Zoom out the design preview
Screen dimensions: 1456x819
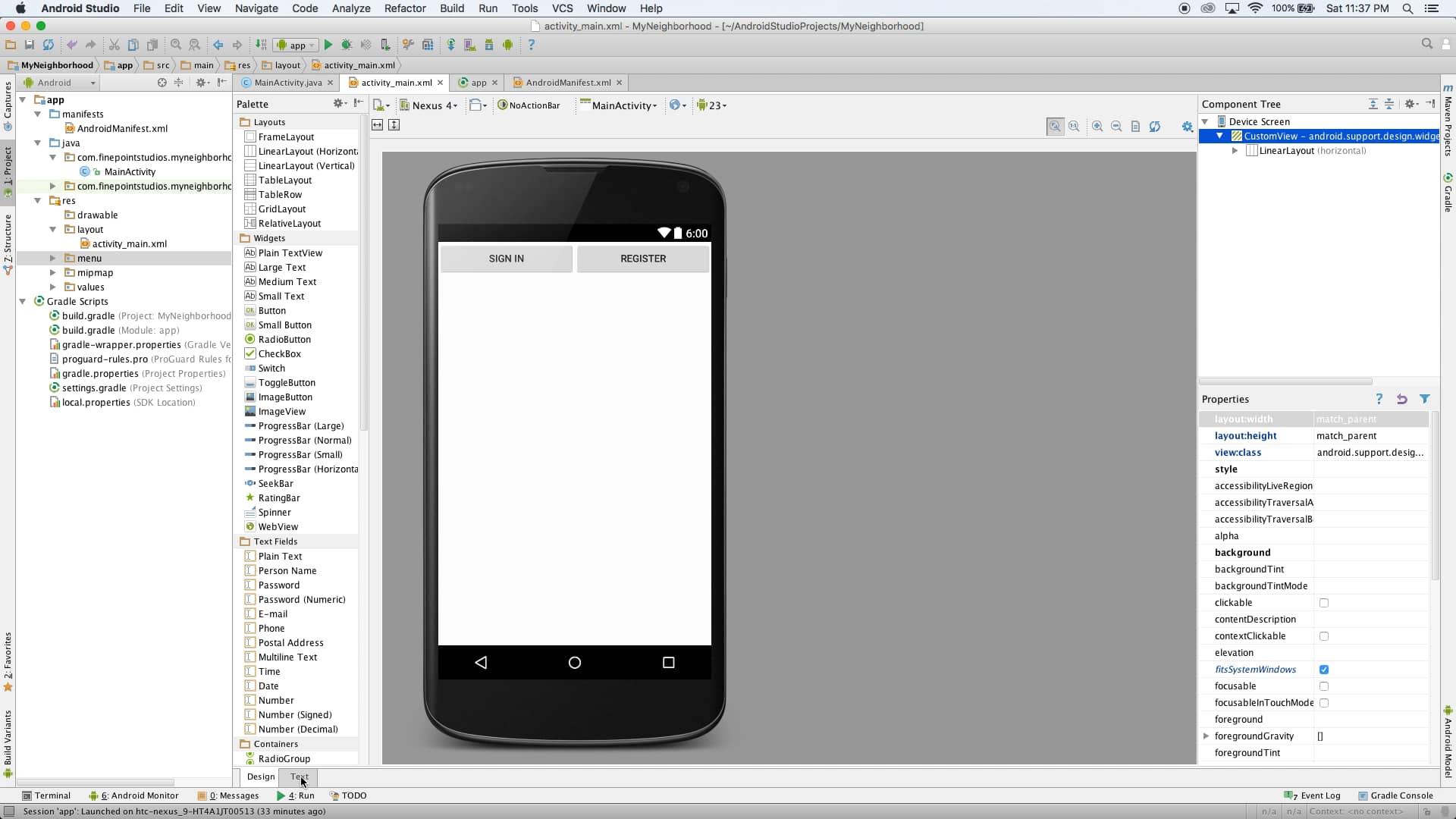[1116, 127]
